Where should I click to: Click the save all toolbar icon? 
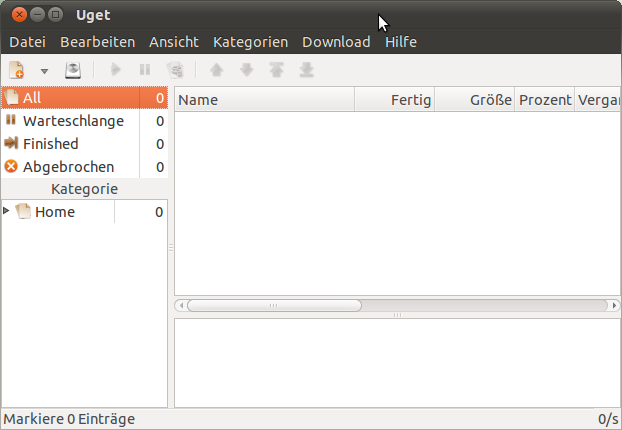(73, 70)
